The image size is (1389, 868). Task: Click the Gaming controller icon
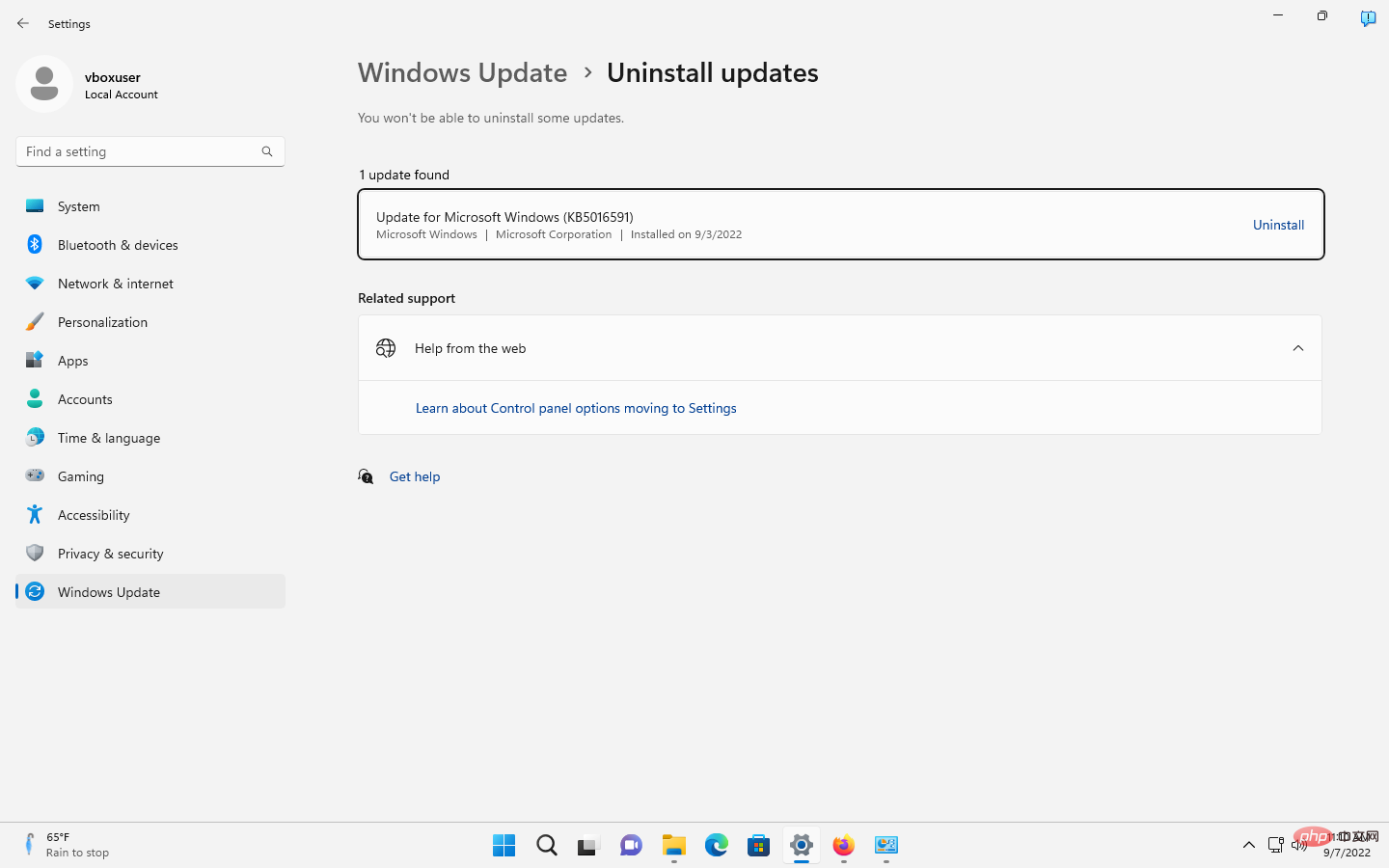click(x=35, y=475)
